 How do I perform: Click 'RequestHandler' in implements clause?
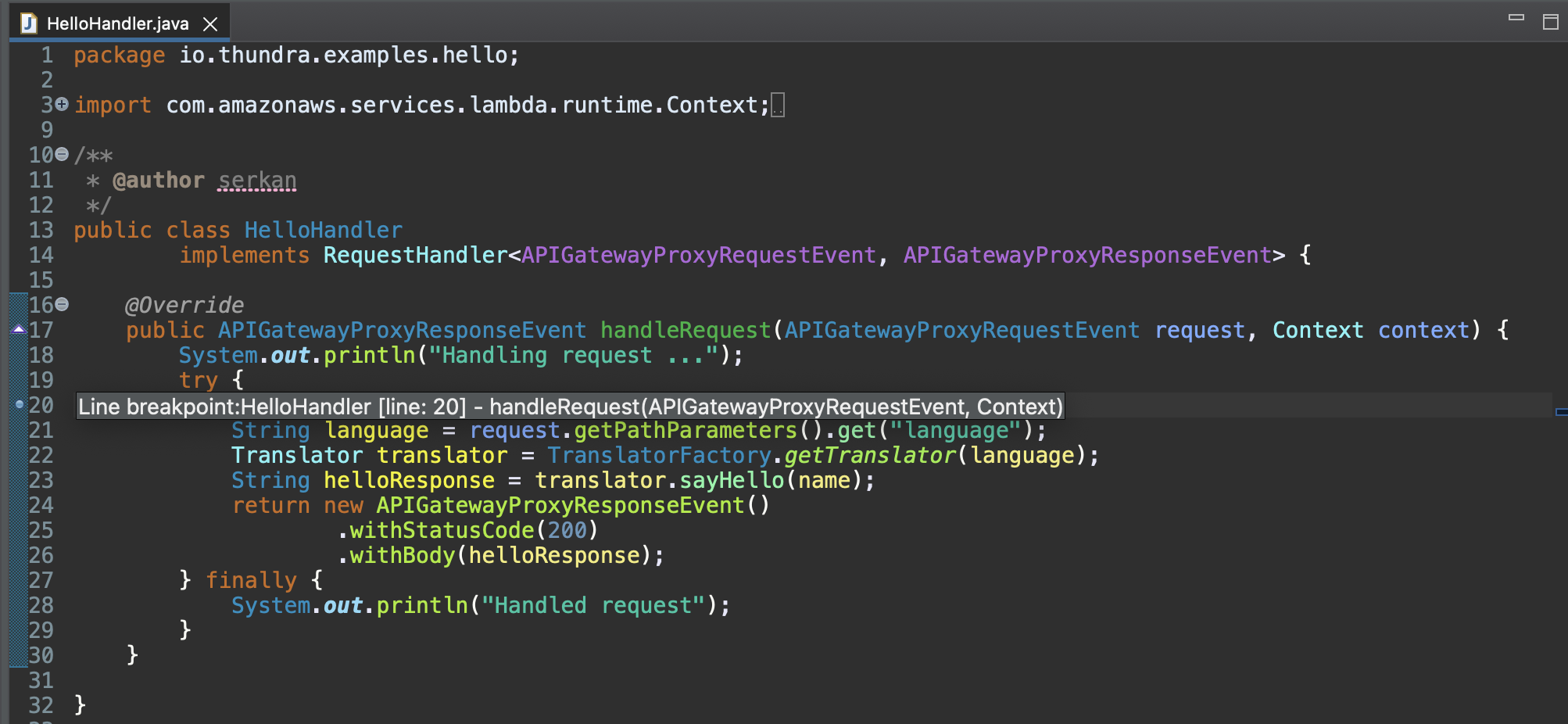[416, 255]
